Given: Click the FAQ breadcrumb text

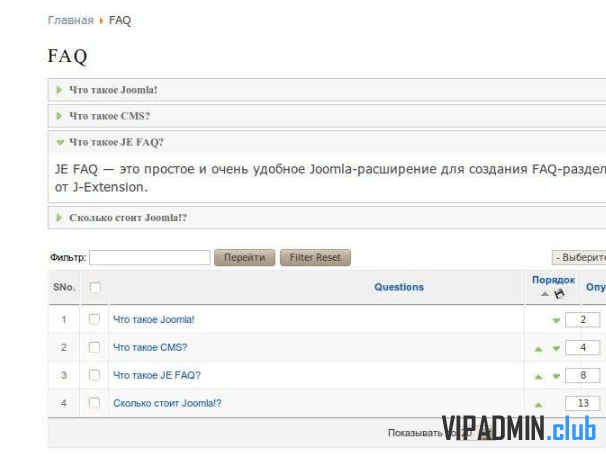Looking at the screenshot, I should [120, 20].
